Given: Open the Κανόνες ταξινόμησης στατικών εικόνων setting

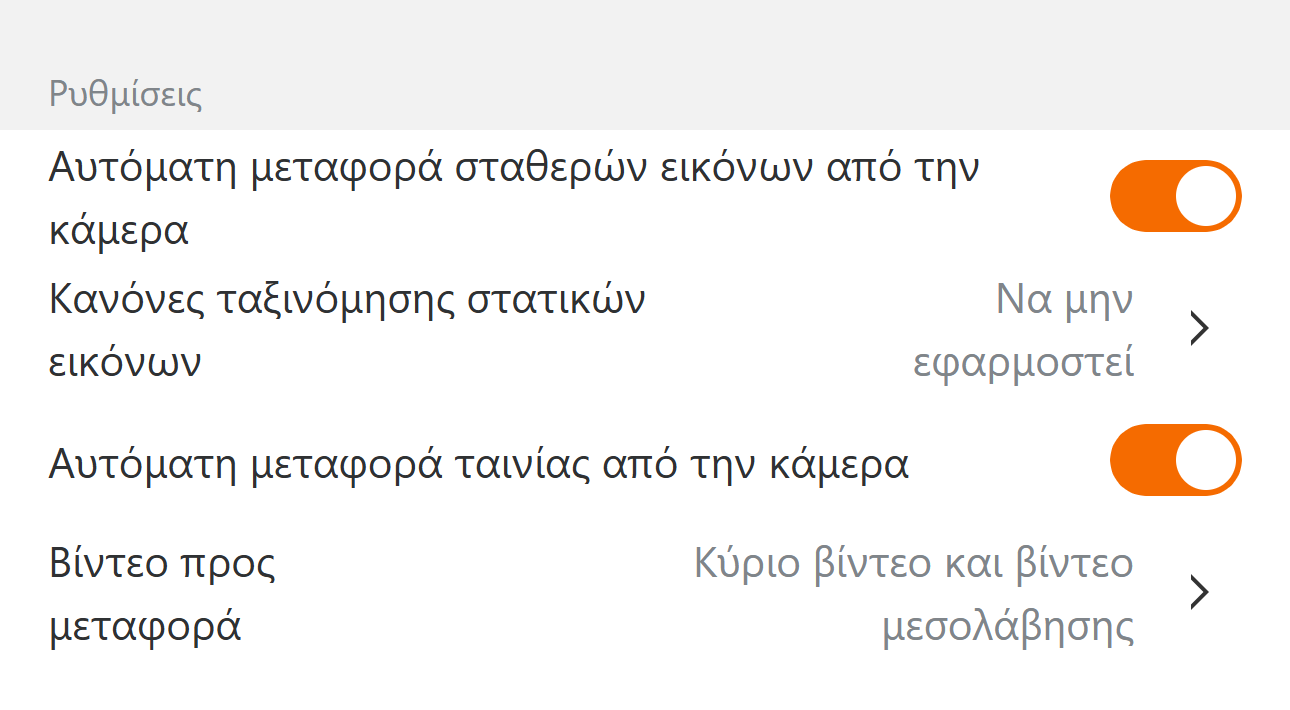Looking at the screenshot, I should point(347,330).
